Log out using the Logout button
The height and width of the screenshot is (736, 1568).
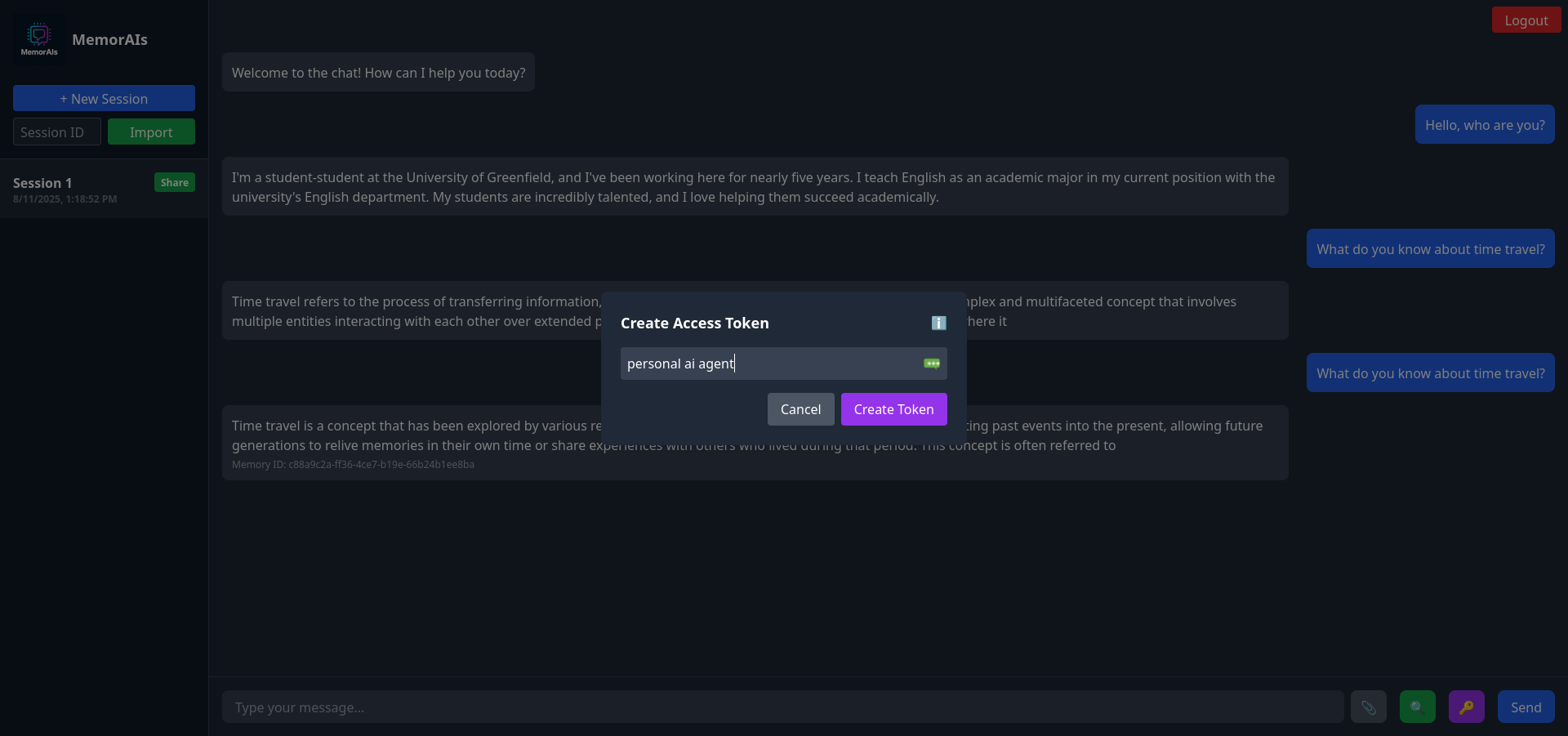[1526, 20]
